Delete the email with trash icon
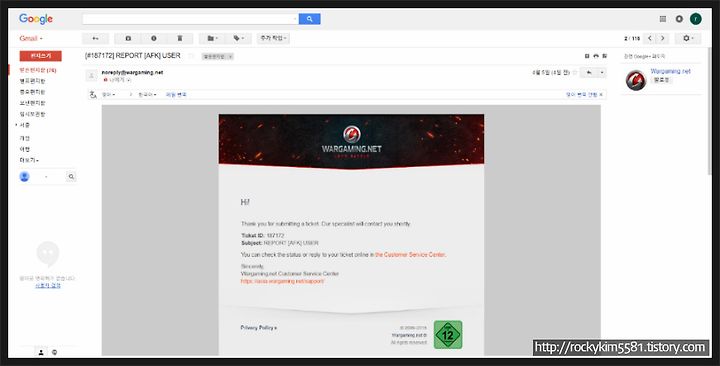Viewport: 720px width, 366px height. coord(180,39)
